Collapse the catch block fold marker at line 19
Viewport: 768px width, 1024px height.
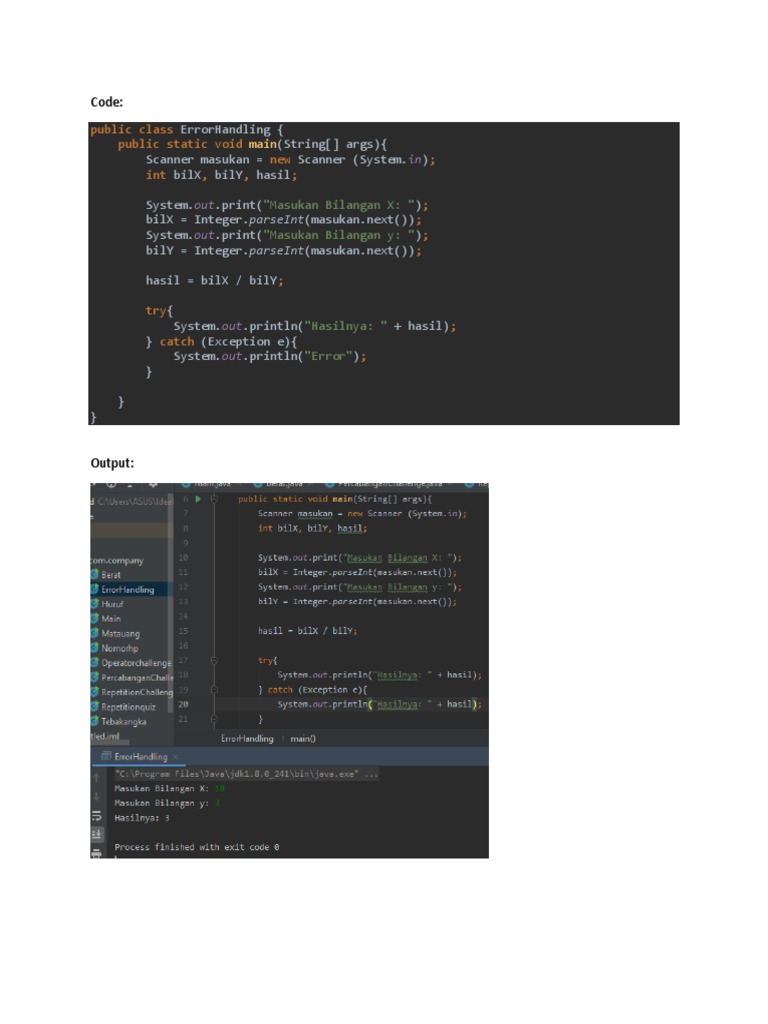pyautogui.click(x=214, y=690)
